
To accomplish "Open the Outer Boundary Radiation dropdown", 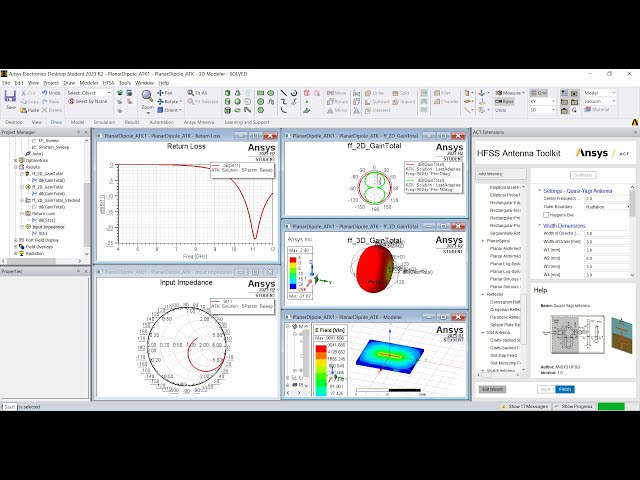I will (x=608, y=207).
